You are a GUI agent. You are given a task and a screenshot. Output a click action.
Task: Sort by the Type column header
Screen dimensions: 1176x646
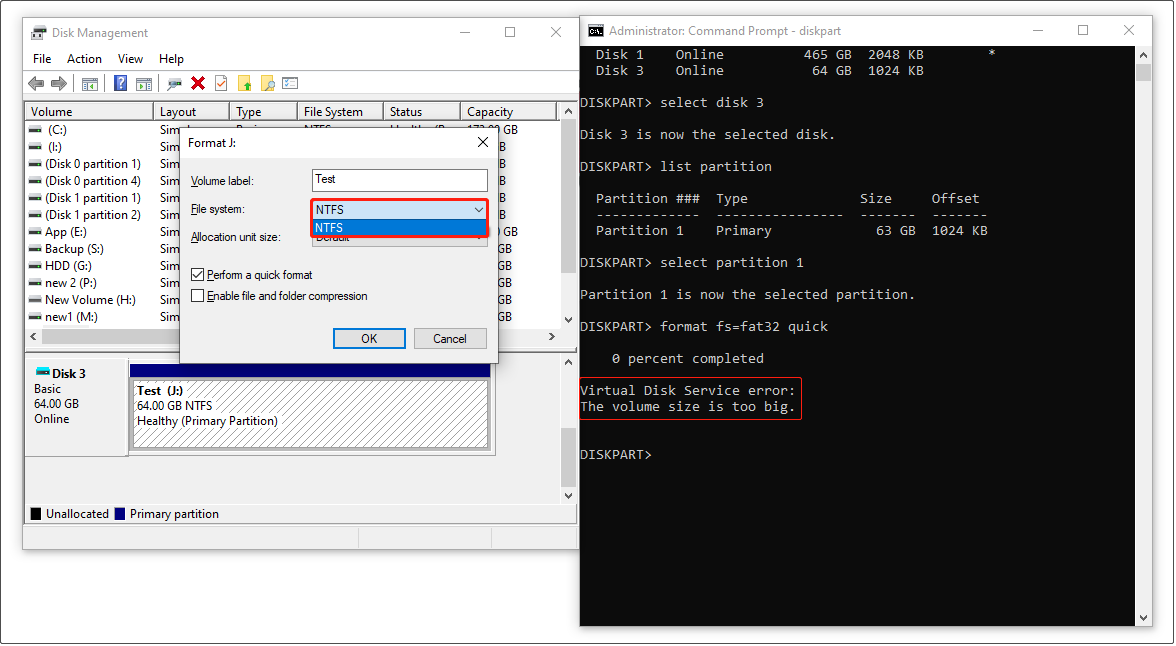pyautogui.click(x=263, y=111)
